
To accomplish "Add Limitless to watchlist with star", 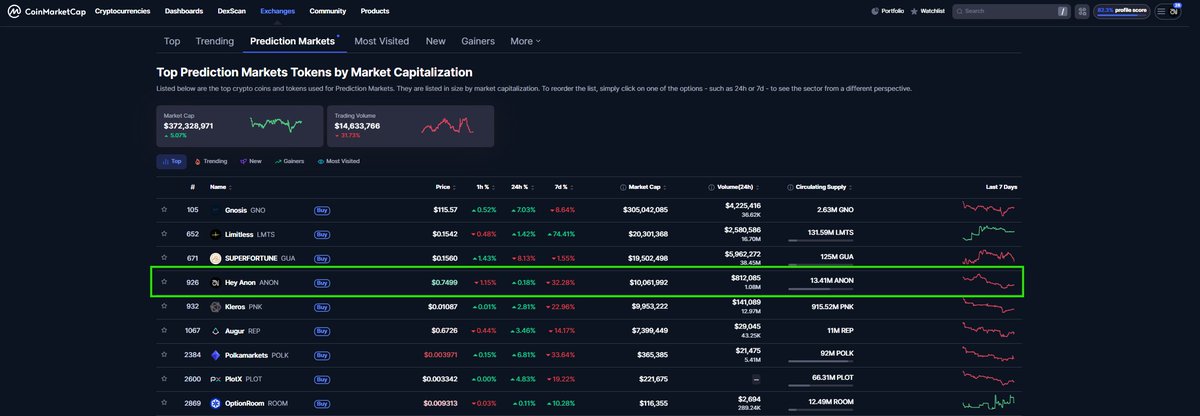I will [164, 234].
